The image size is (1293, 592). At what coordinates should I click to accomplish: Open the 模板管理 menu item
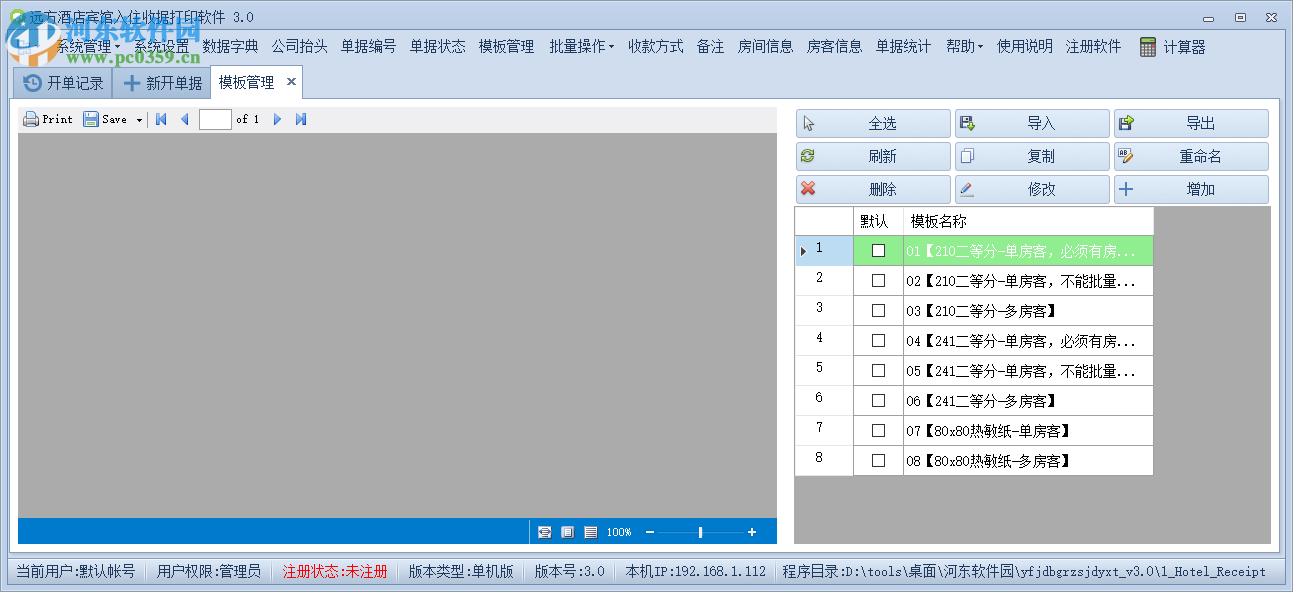pos(506,46)
